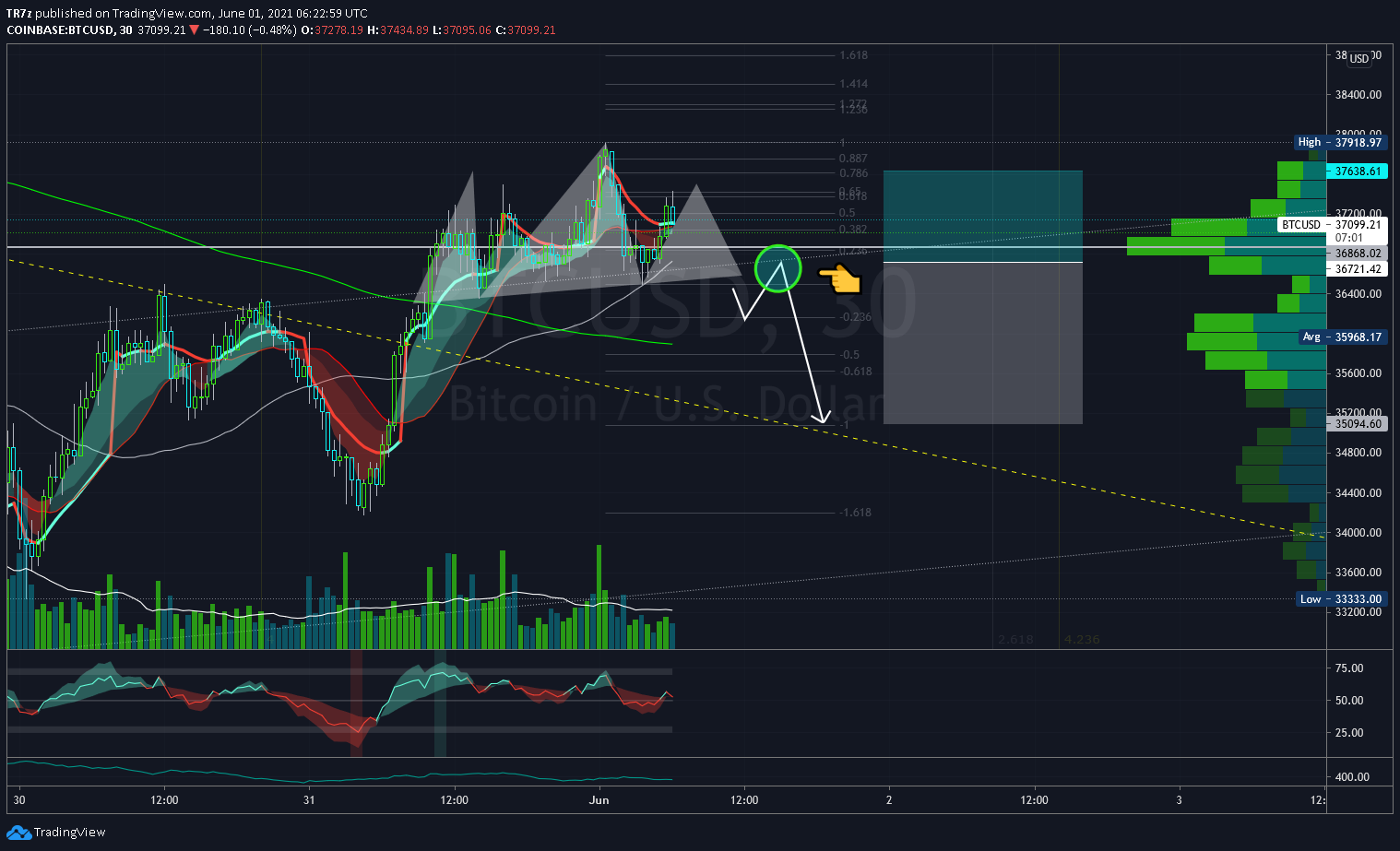Click the red down-triangle price change indicator
This screenshot has height=851, width=1400.
pos(195,30)
